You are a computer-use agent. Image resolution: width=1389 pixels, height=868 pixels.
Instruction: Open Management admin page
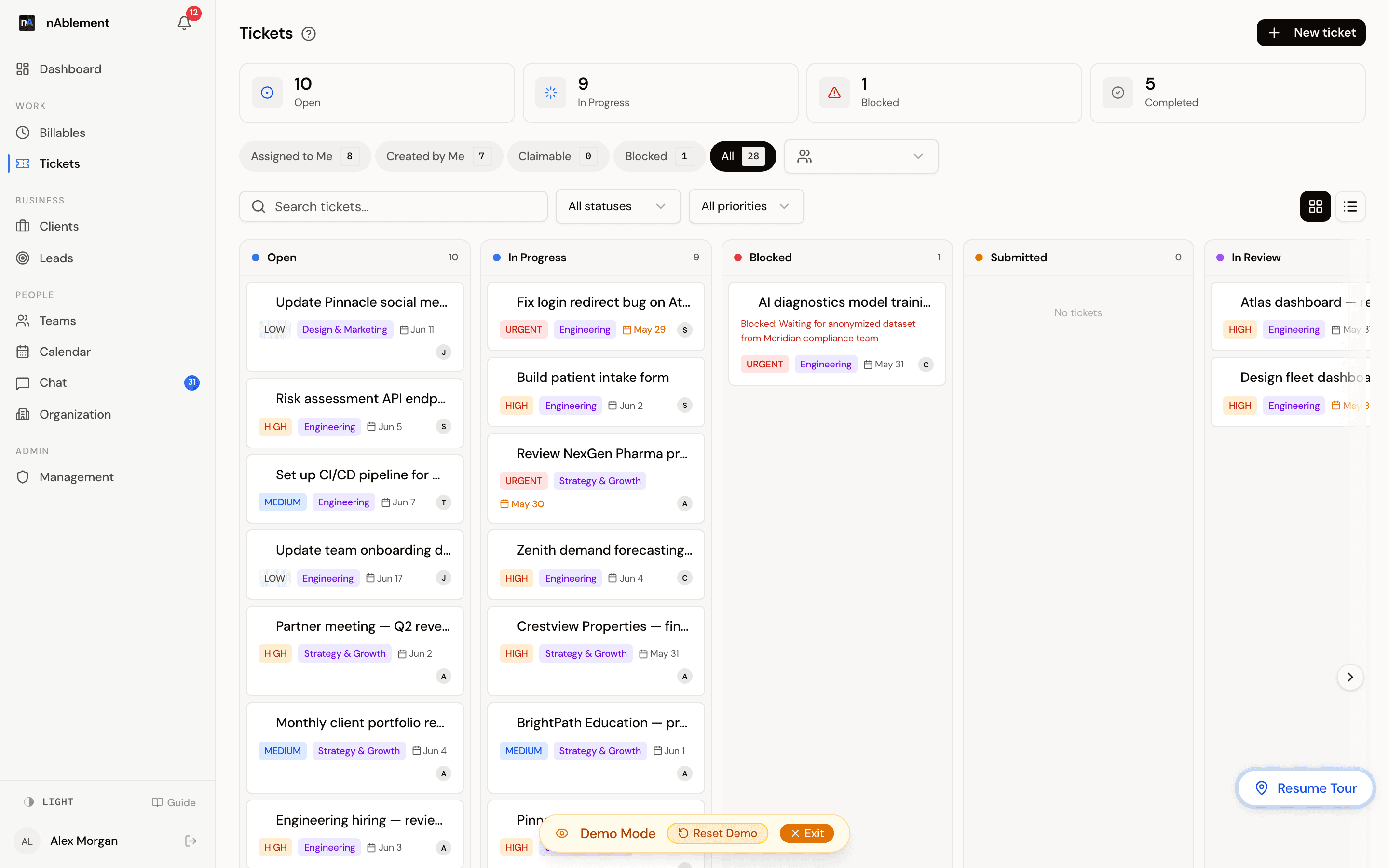tap(108, 476)
